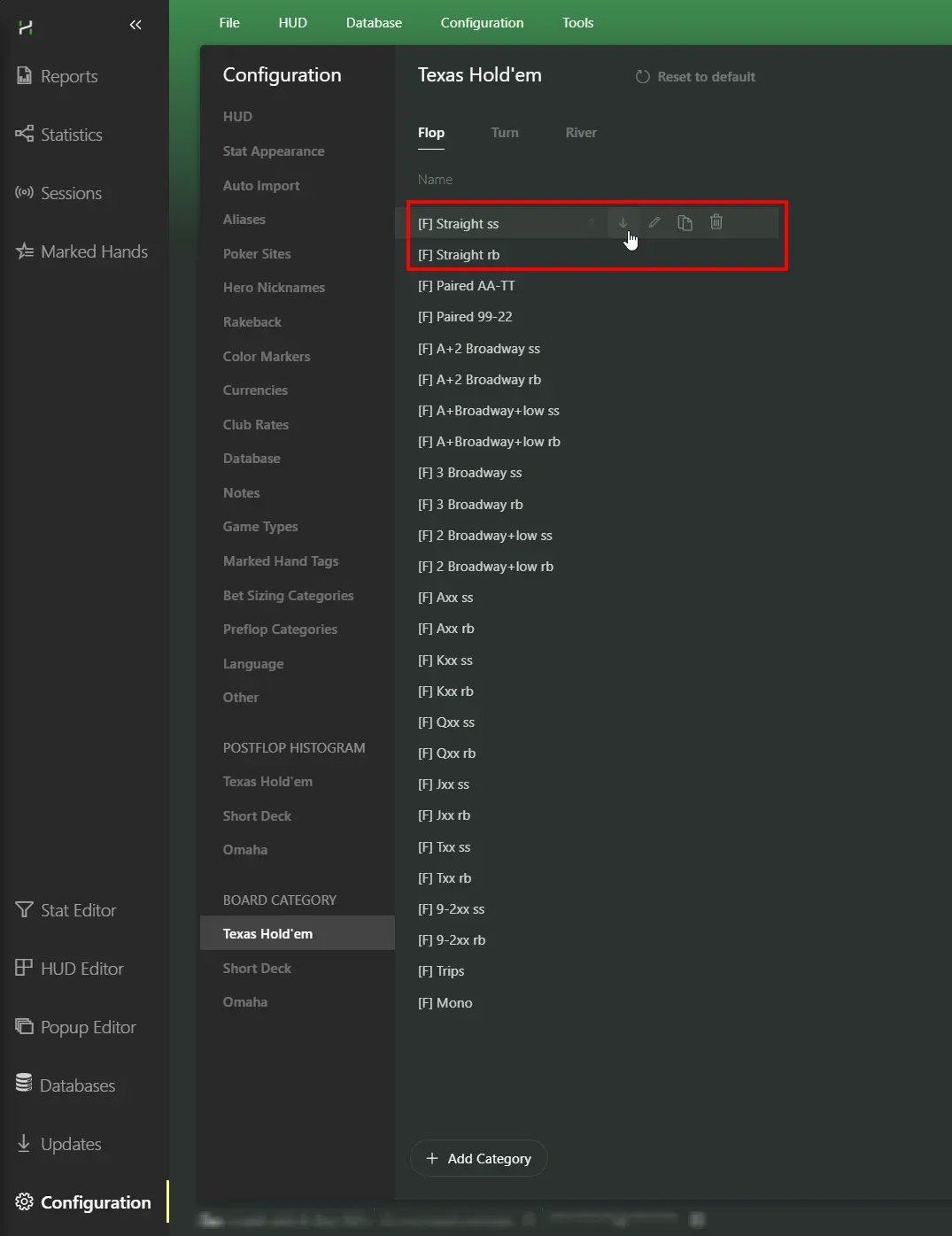Collapse the left sidebar with double chevron

135,25
